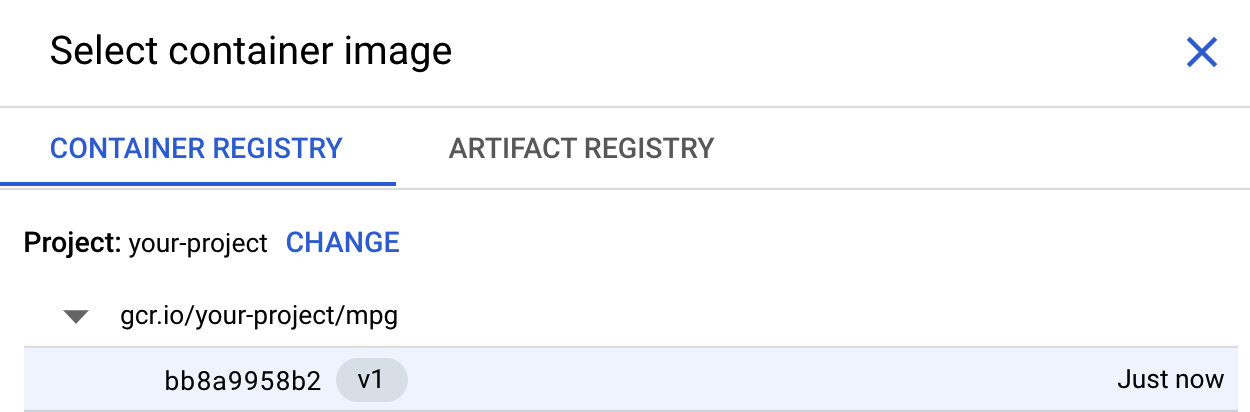Image resolution: width=1250 pixels, height=412 pixels.
Task: Click the indent left of bb8a9958b2
Action: point(90,380)
